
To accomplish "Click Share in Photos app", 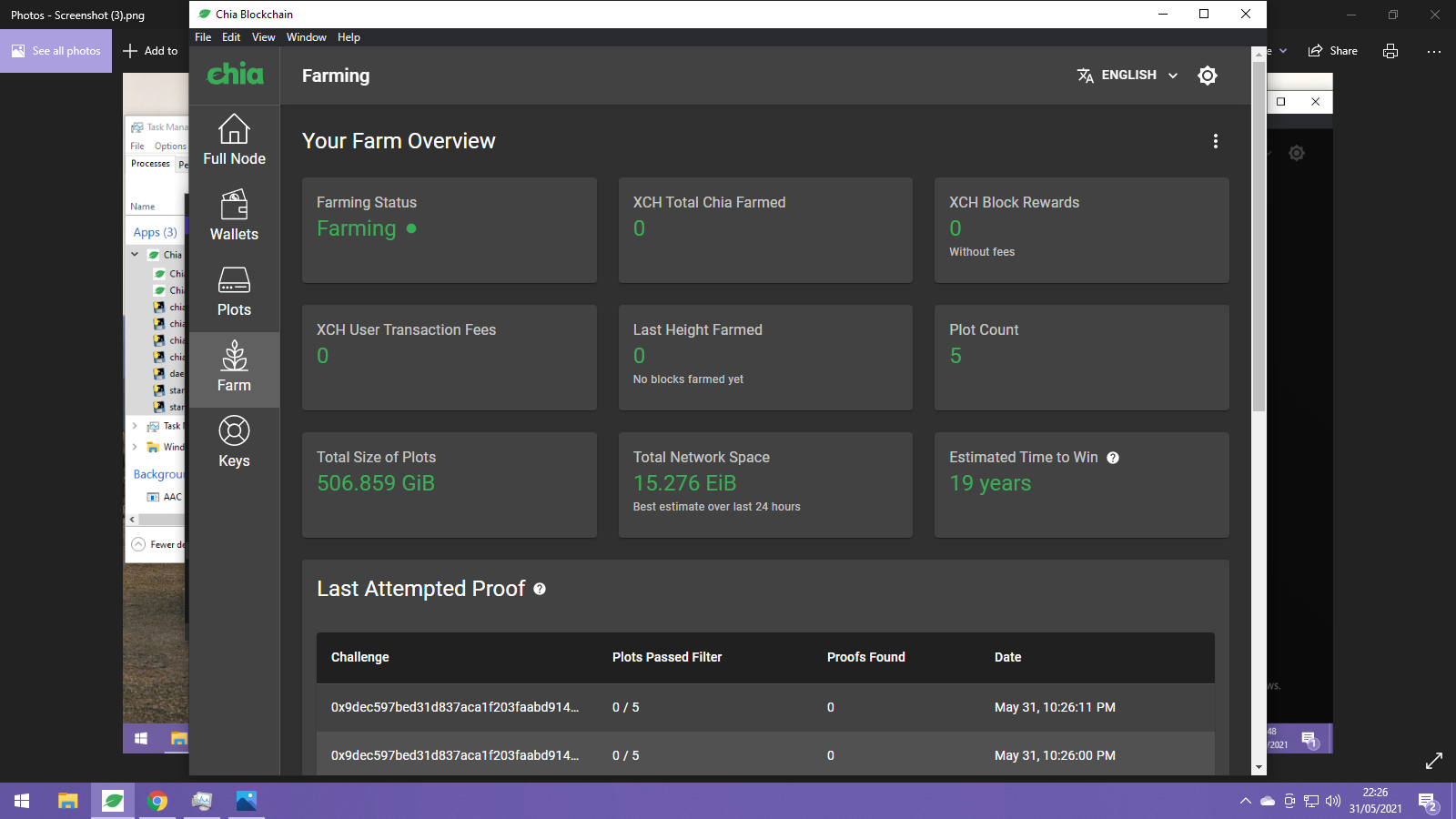I will [x=1333, y=51].
